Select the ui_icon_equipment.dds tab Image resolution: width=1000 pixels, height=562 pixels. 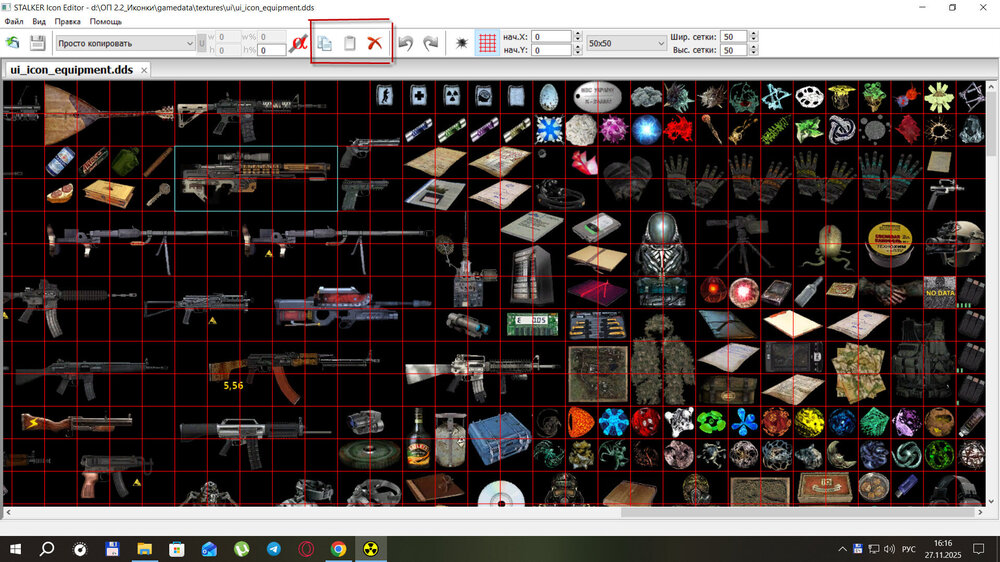click(70, 70)
